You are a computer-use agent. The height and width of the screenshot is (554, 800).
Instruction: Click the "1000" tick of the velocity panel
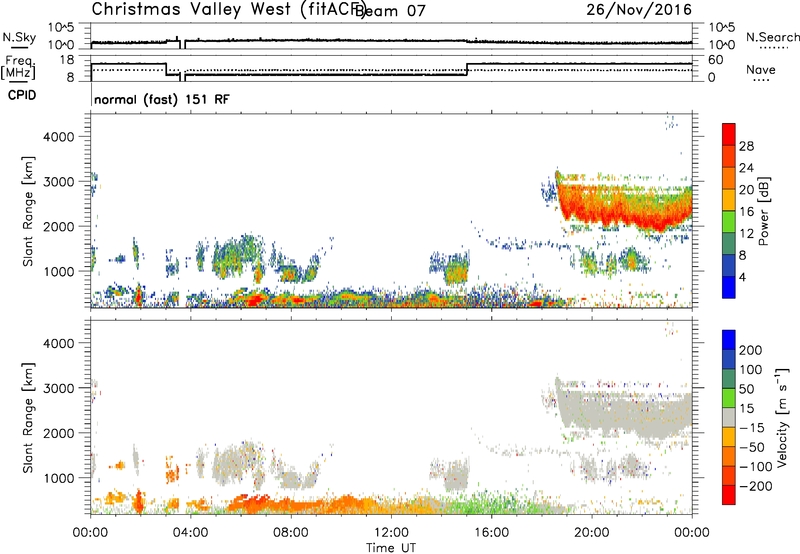pyautogui.click(x=59, y=478)
